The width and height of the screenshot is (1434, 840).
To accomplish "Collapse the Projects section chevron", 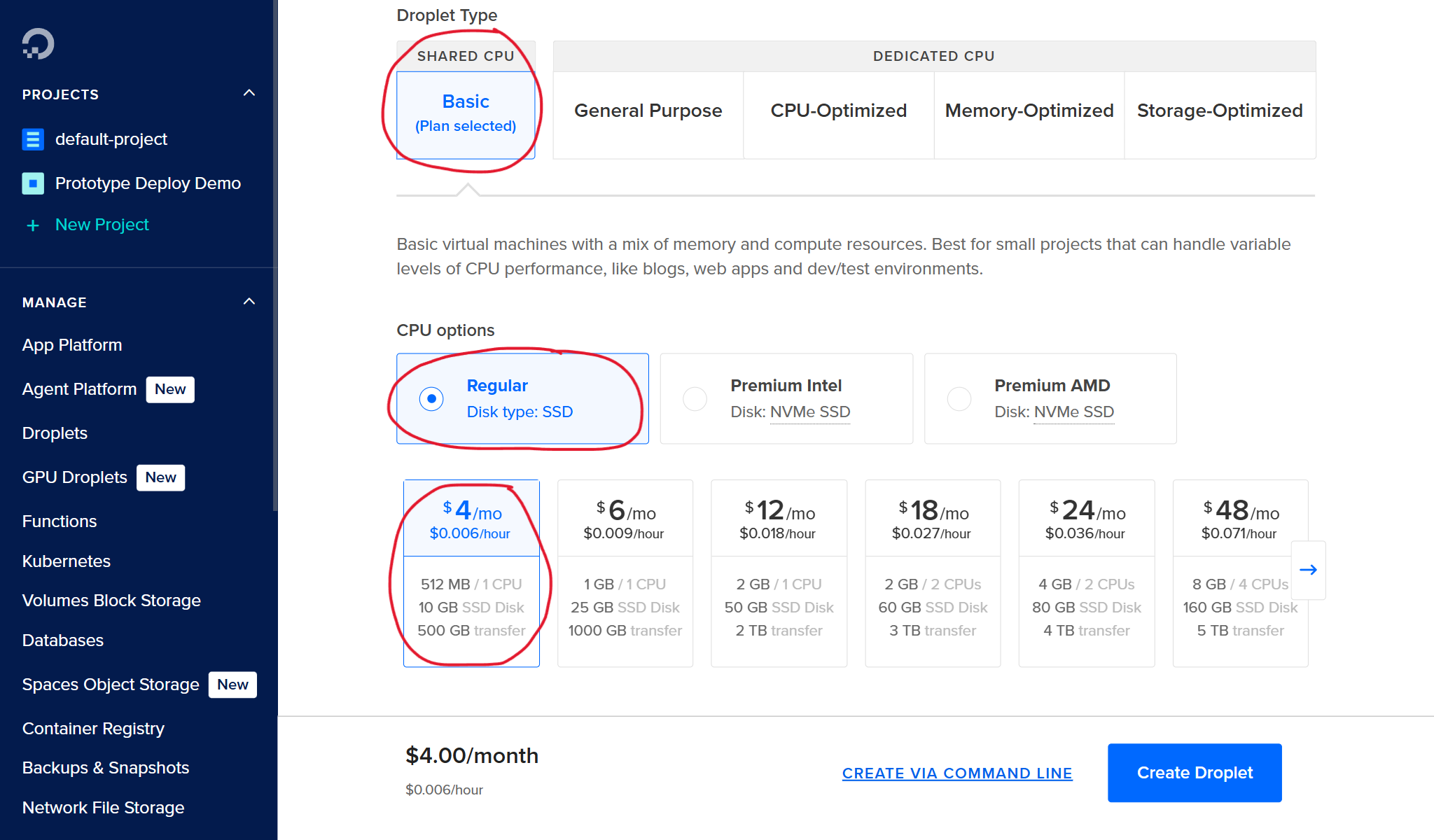I will coord(249,93).
